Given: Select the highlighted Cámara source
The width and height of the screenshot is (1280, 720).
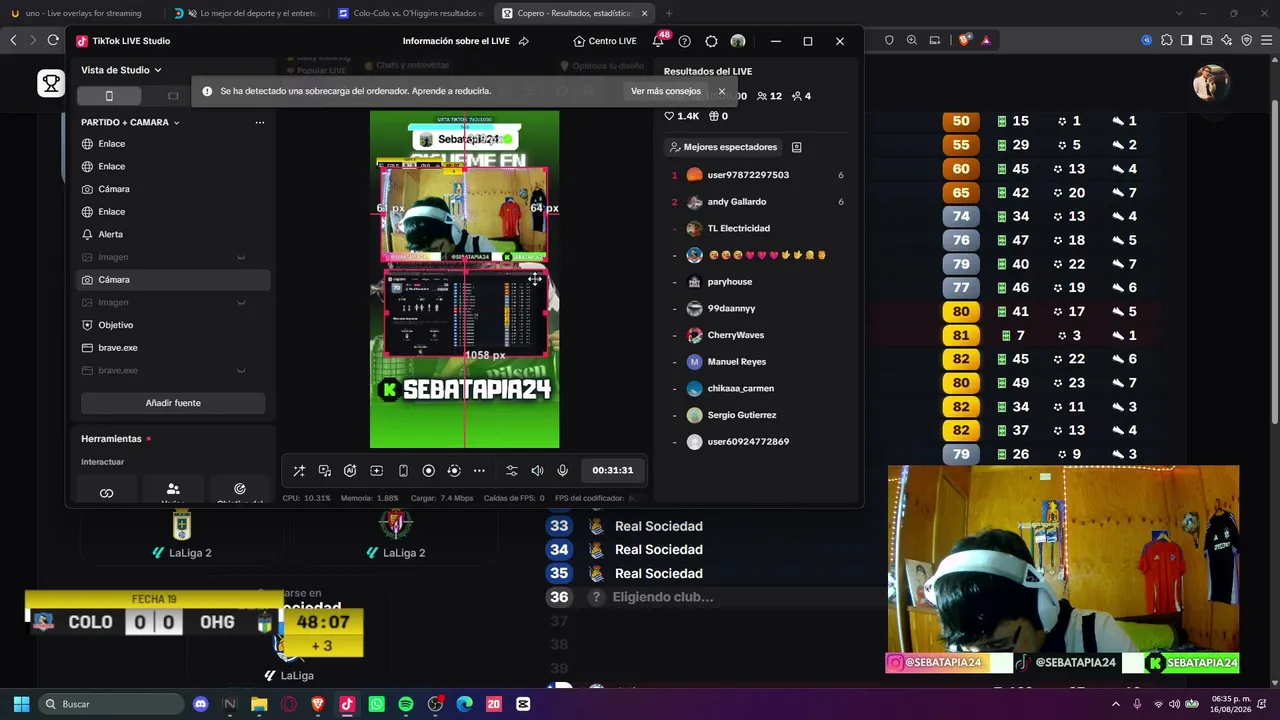Looking at the screenshot, I should coord(173,280).
